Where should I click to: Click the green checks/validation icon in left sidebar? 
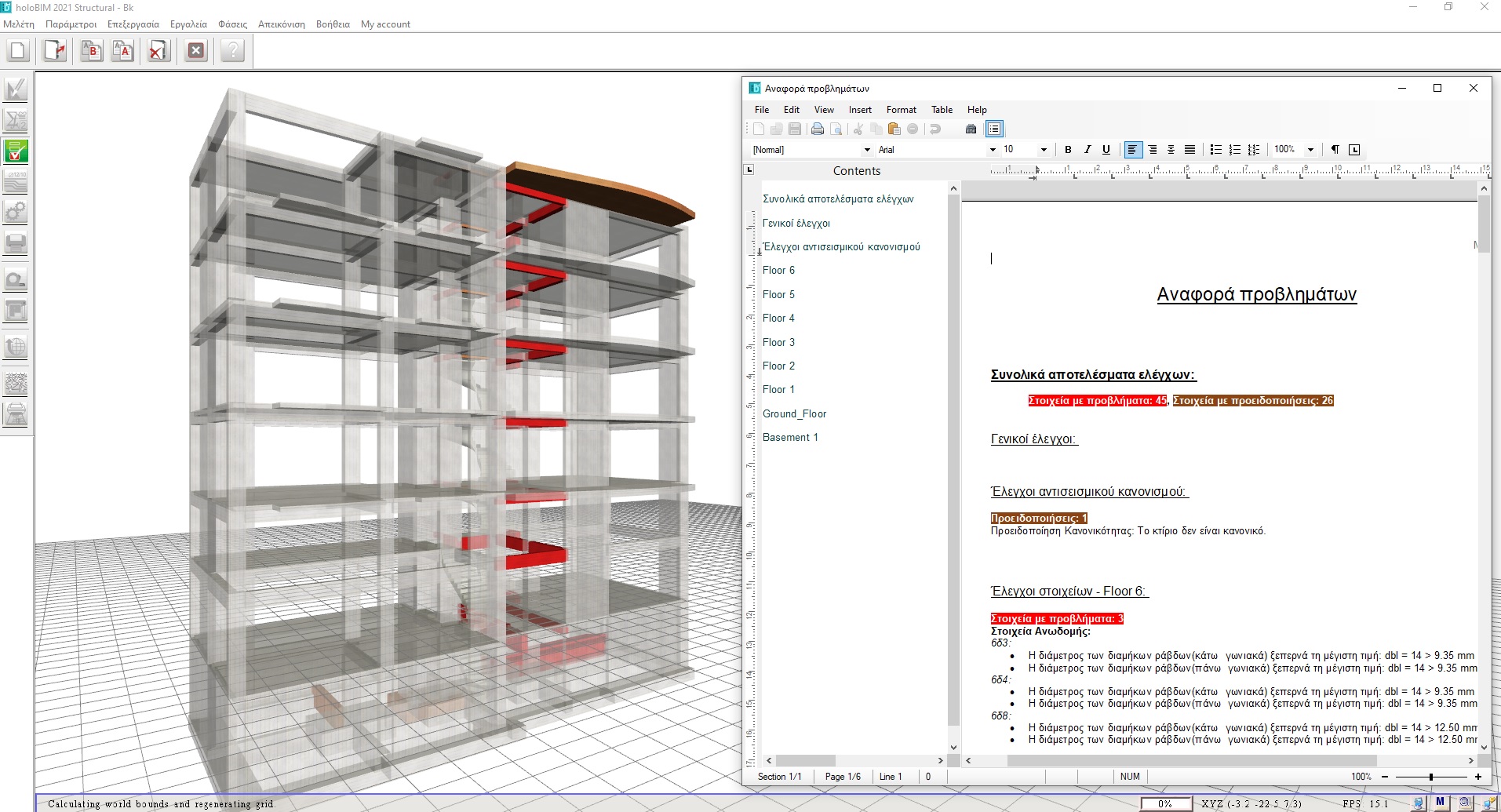[x=16, y=151]
